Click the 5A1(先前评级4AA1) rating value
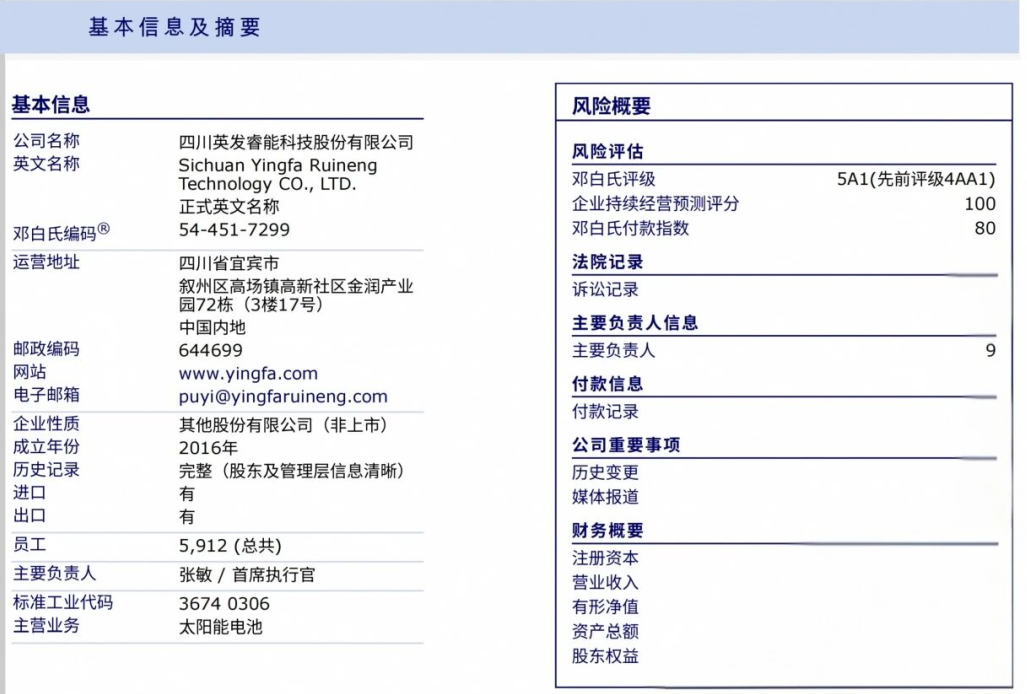 tap(916, 179)
